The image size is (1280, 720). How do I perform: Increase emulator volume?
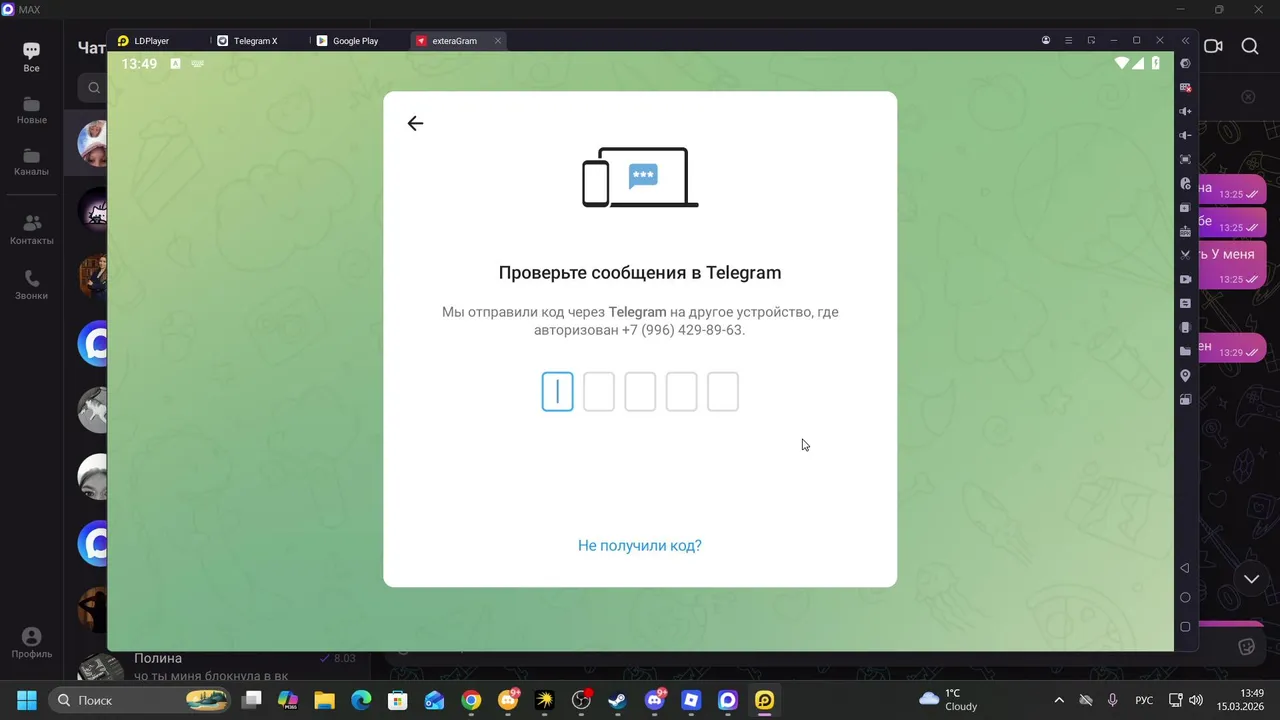point(1186,111)
